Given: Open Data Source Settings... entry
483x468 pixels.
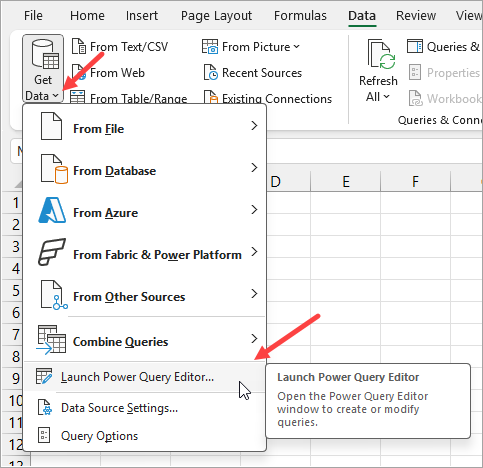Looking at the screenshot, I should (145, 408).
